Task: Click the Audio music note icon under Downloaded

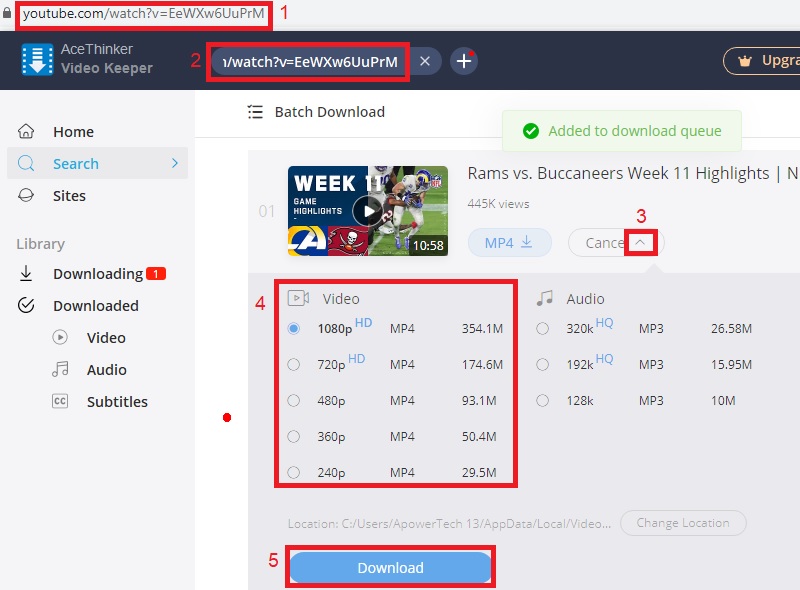Action: click(60, 369)
